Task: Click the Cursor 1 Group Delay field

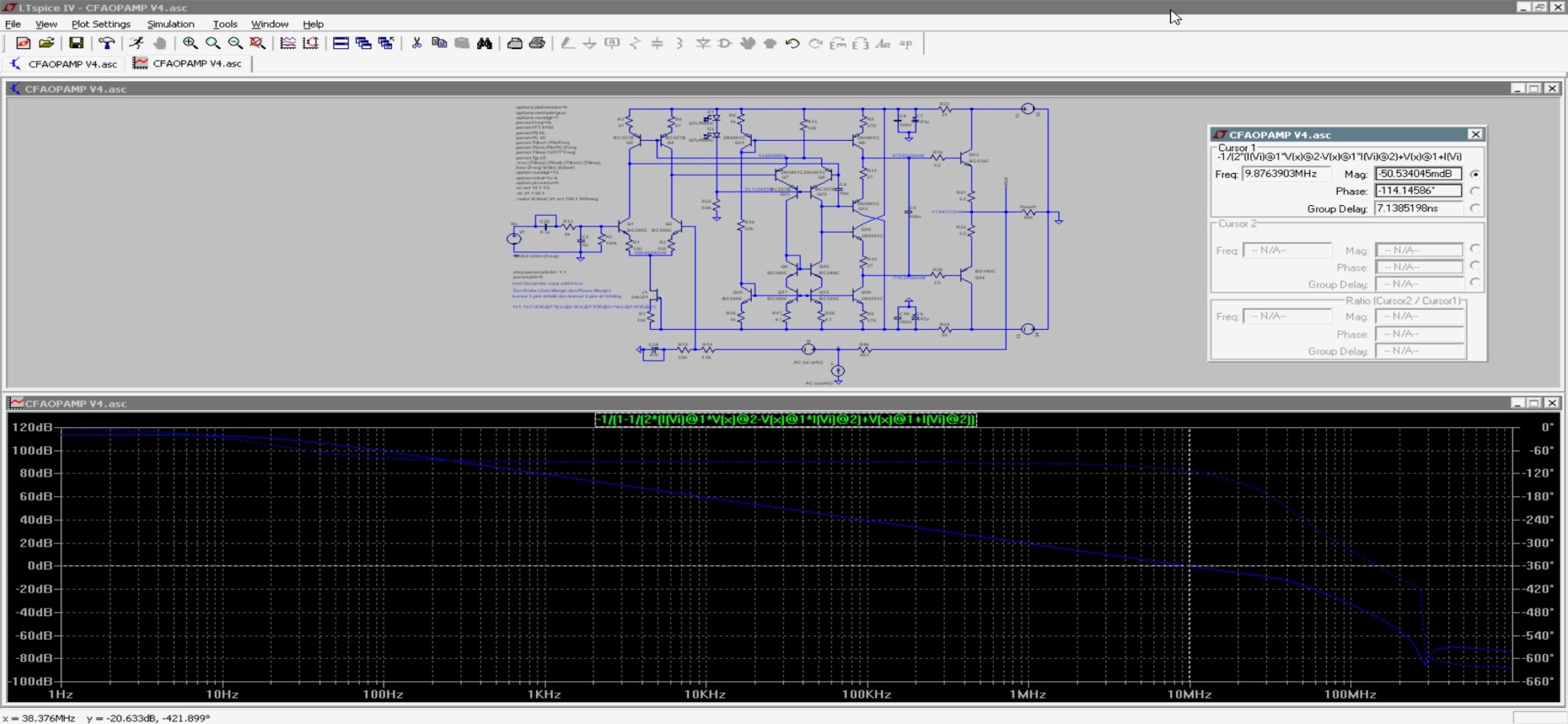Action: [1418, 208]
